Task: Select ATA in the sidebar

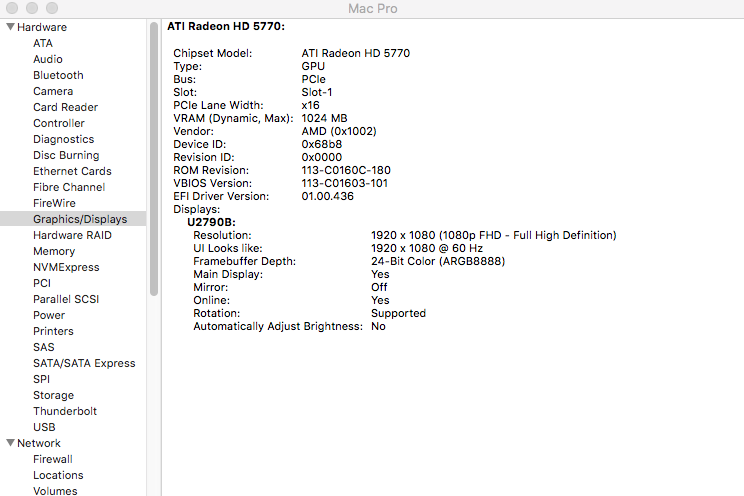Action: 43,43
